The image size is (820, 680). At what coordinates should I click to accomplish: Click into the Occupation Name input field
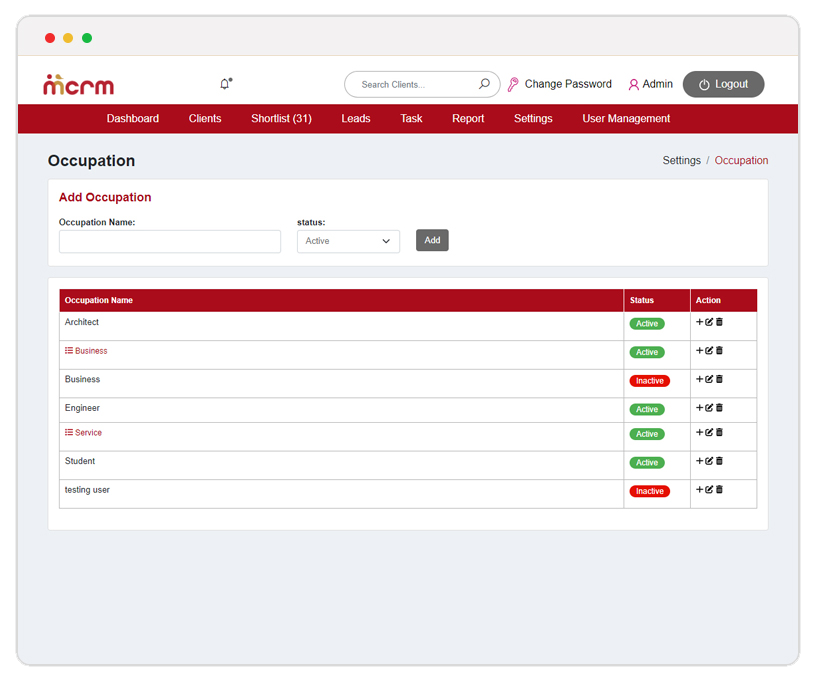click(x=170, y=241)
